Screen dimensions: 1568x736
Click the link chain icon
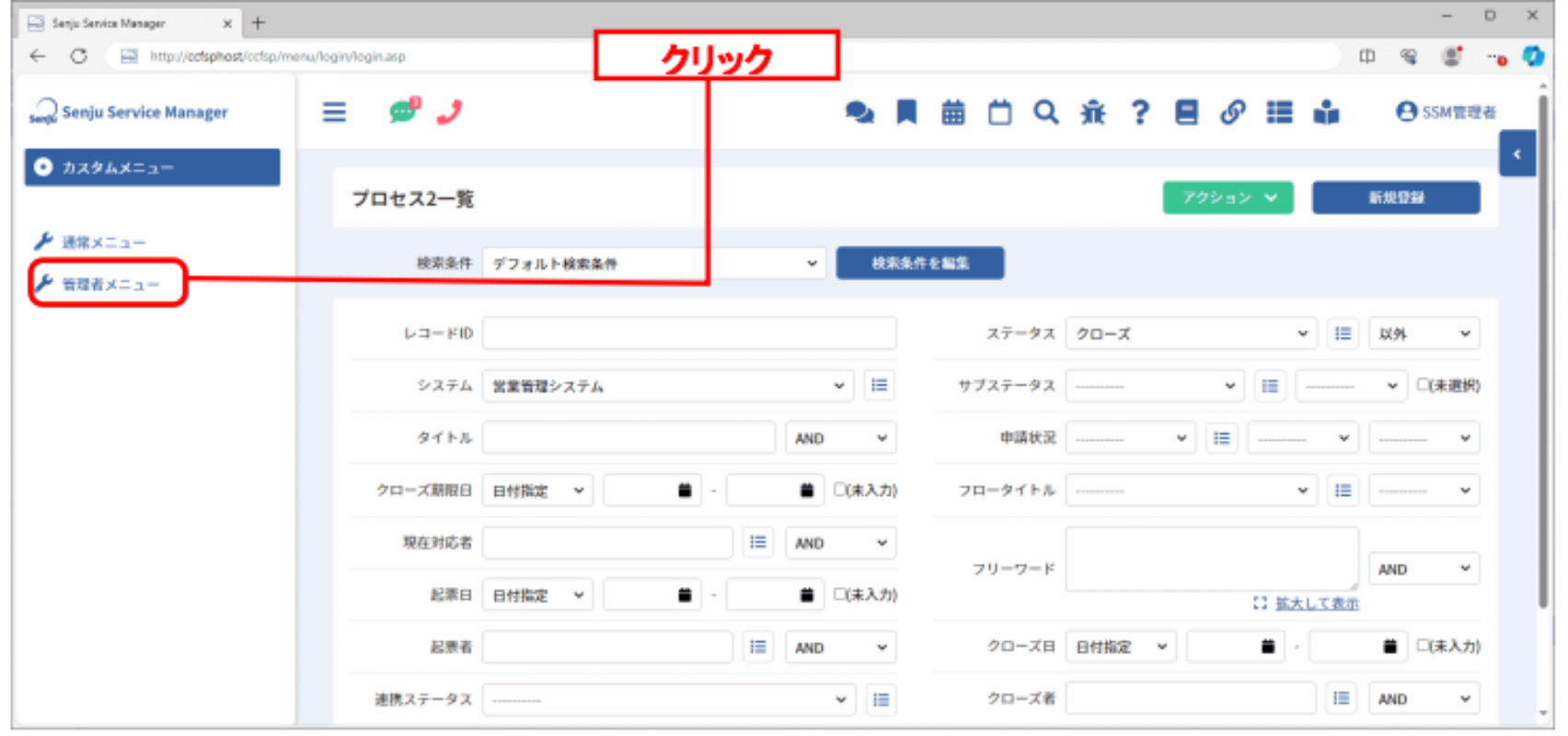pyautogui.click(x=1233, y=112)
